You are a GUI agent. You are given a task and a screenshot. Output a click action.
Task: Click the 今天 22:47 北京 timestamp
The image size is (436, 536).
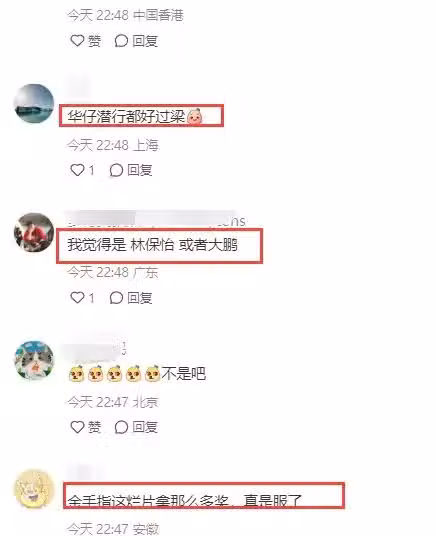tap(113, 402)
